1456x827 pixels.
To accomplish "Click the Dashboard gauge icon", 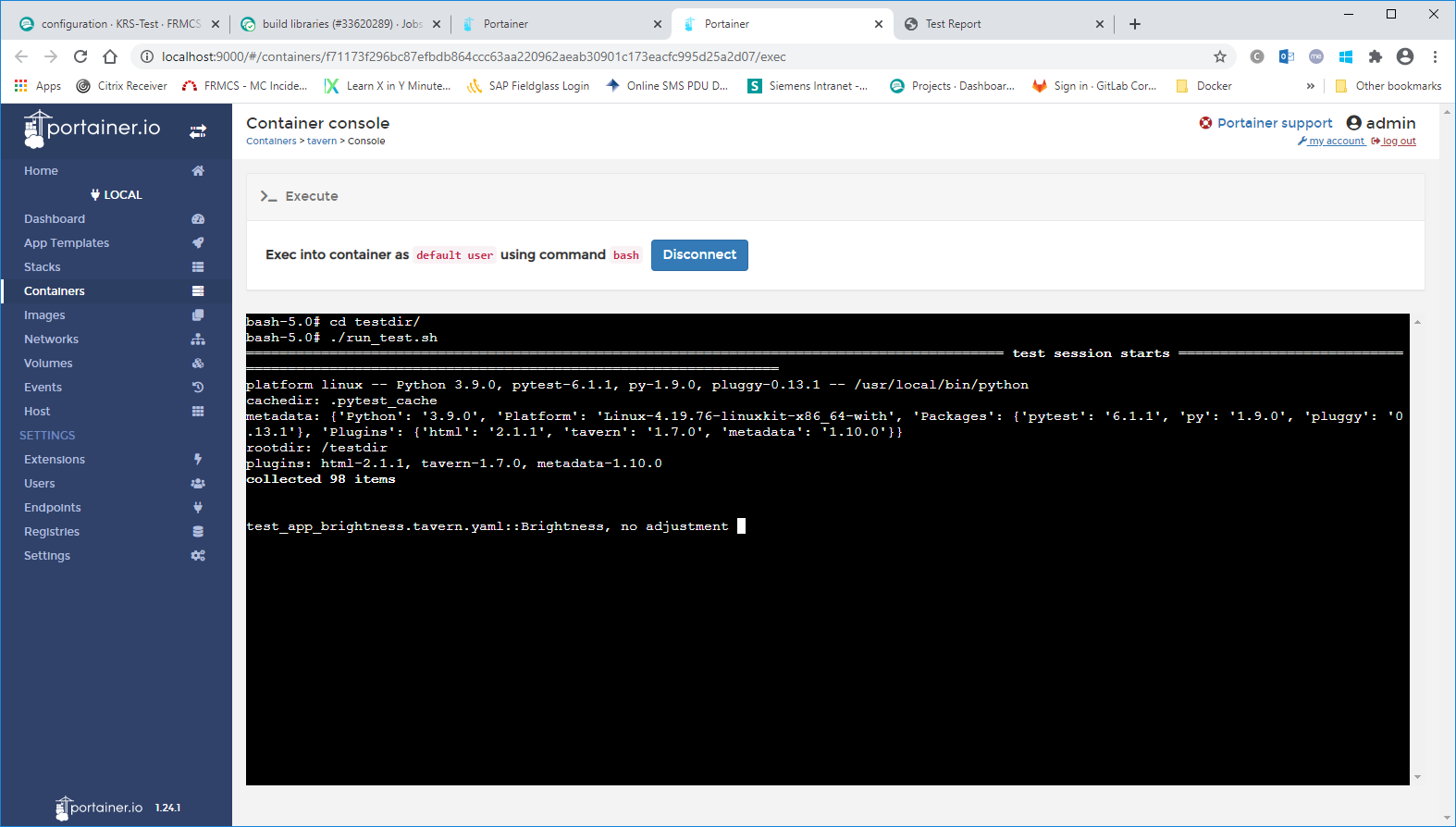I will pyautogui.click(x=198, y=219).
